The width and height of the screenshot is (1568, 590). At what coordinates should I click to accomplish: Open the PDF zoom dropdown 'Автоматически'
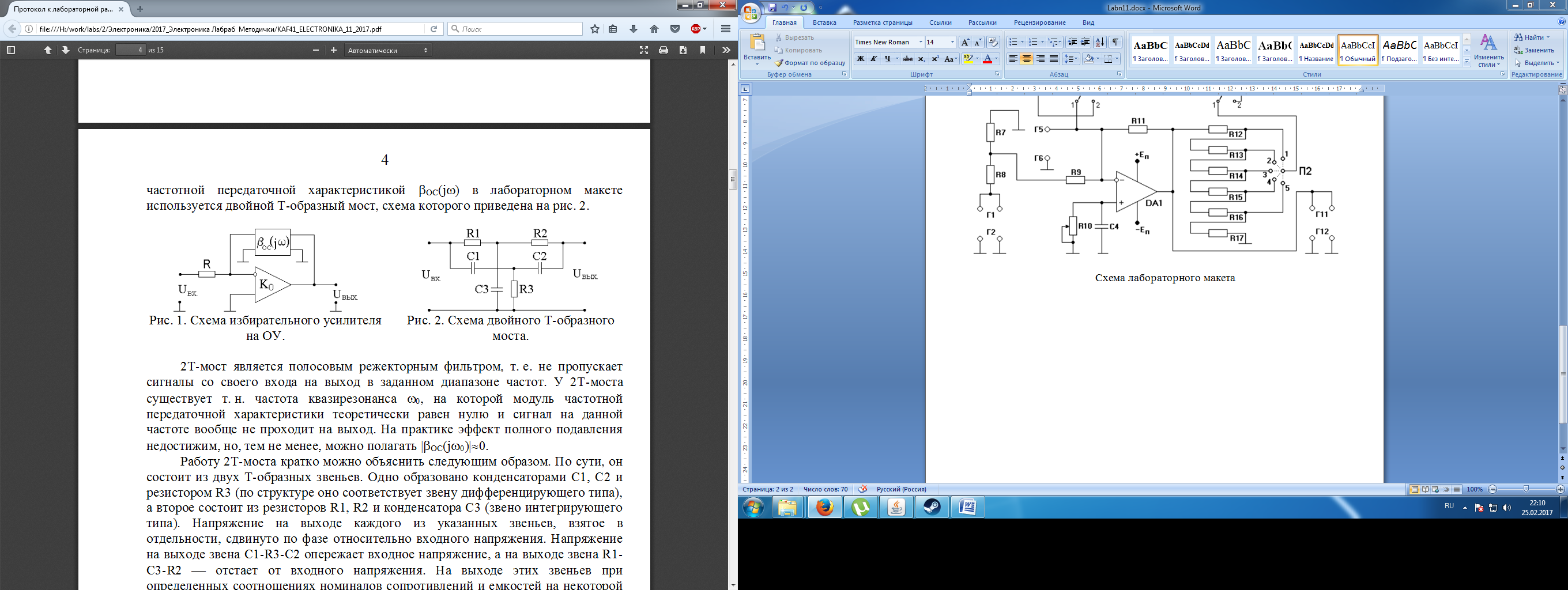[x=388, y=50]
